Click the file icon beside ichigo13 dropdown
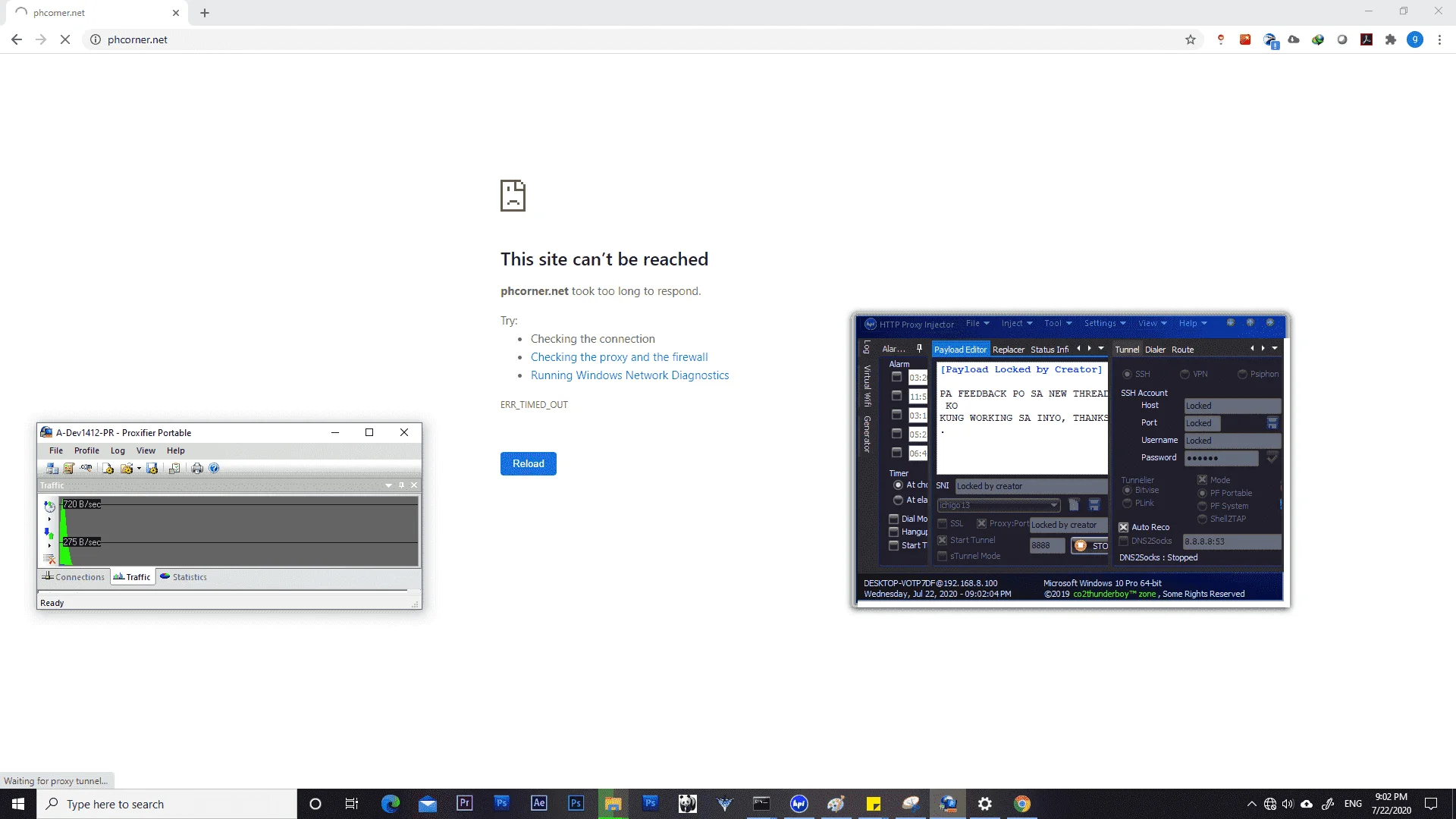 [x=1074, y=505]
